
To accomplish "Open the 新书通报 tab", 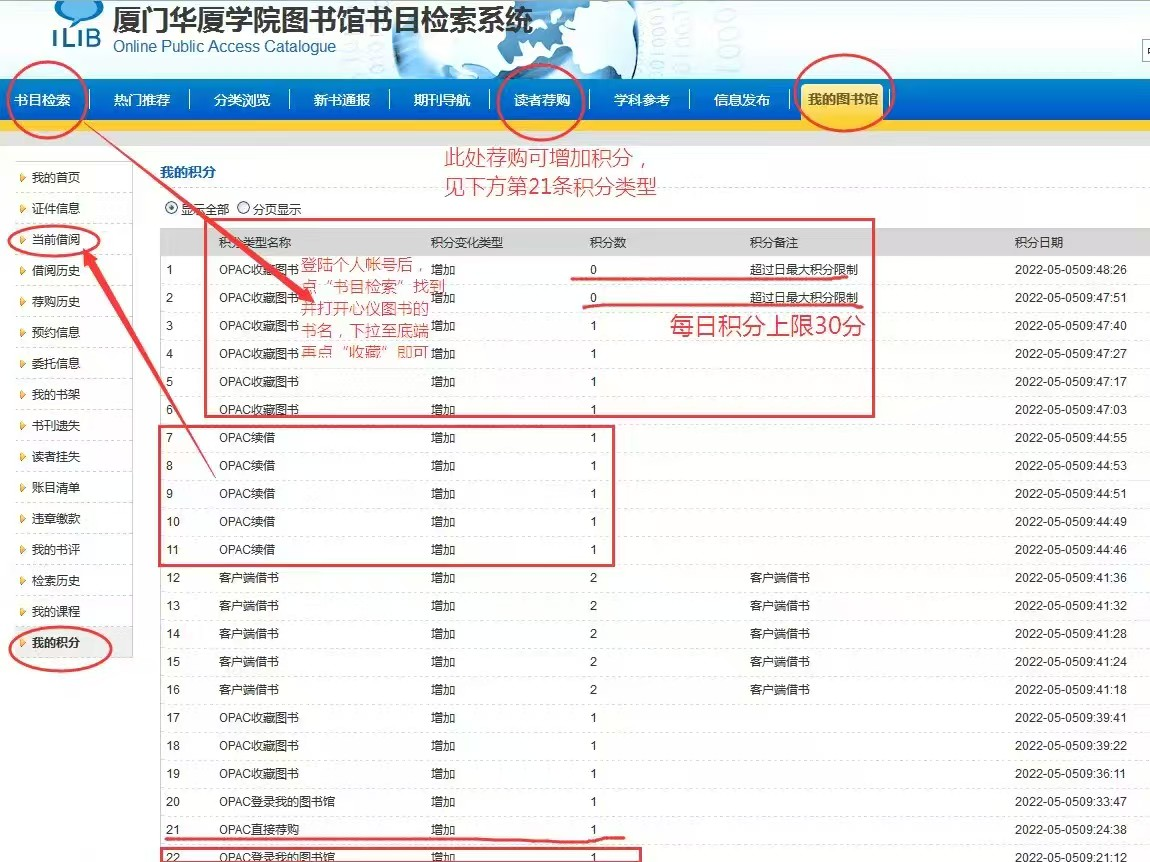I will pyautogui.click(x=342, y=100).
